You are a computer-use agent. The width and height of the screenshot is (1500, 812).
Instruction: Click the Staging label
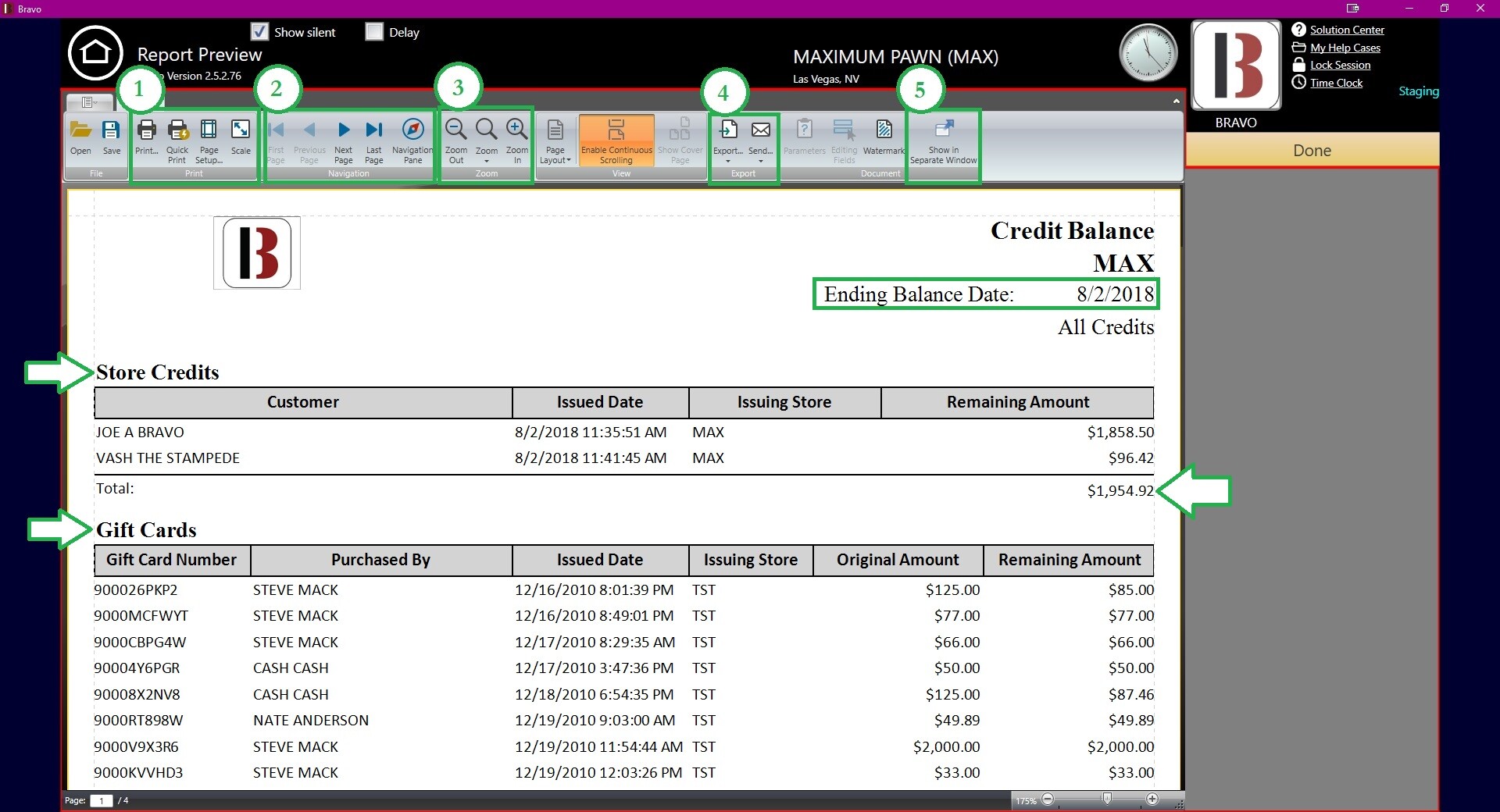point(1418,91)
